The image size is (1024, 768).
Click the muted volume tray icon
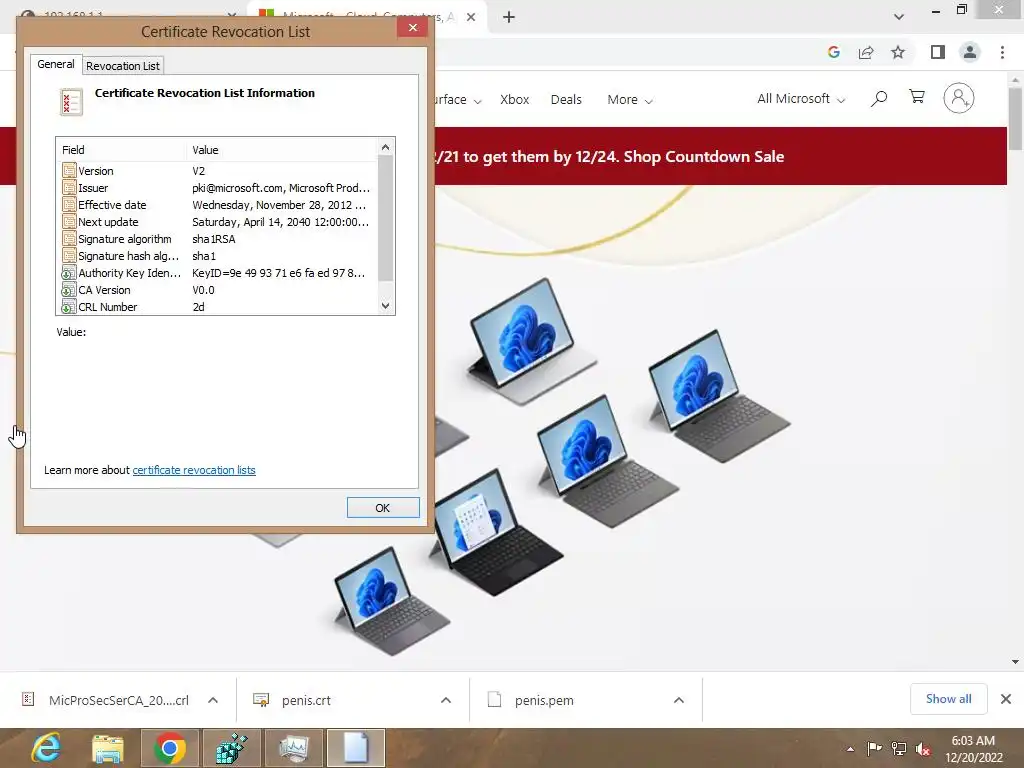click(x=923, y=748)
